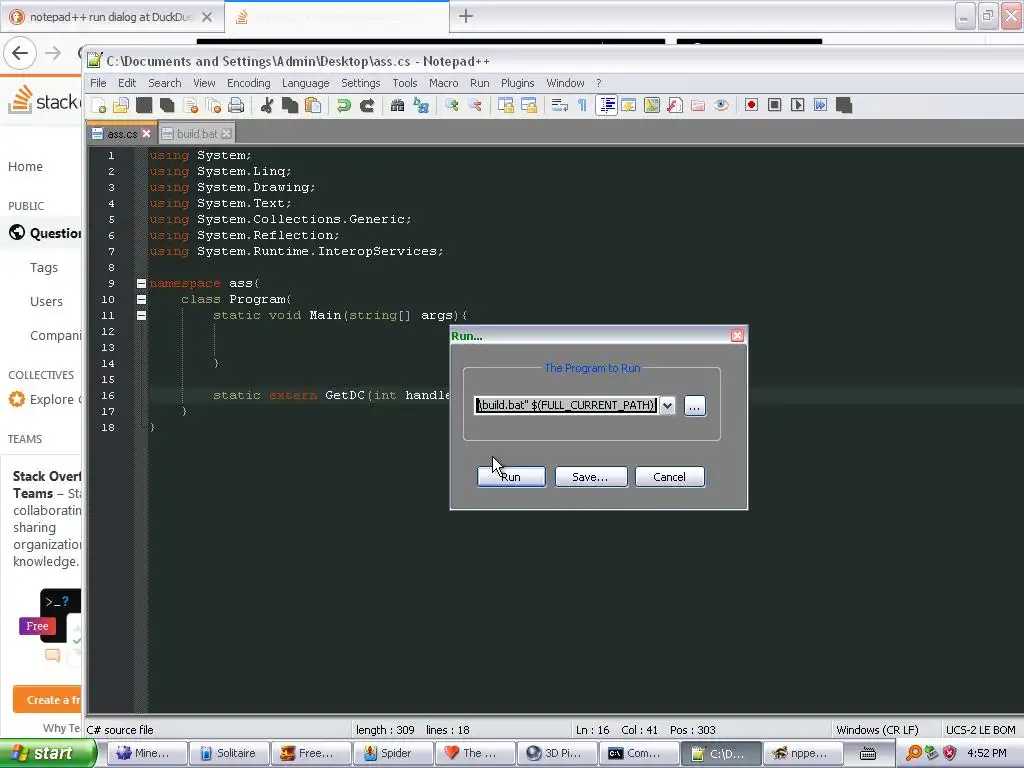Click the Close document toolbar icon
This screenshot has height=768, width=1024.
(x=190, y=105)
